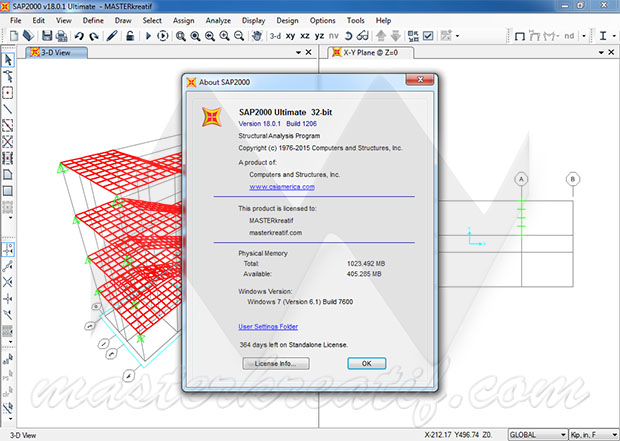This screenshot has height=441, width=620.
Task: Open the Help menu
Action: [383, 21]
